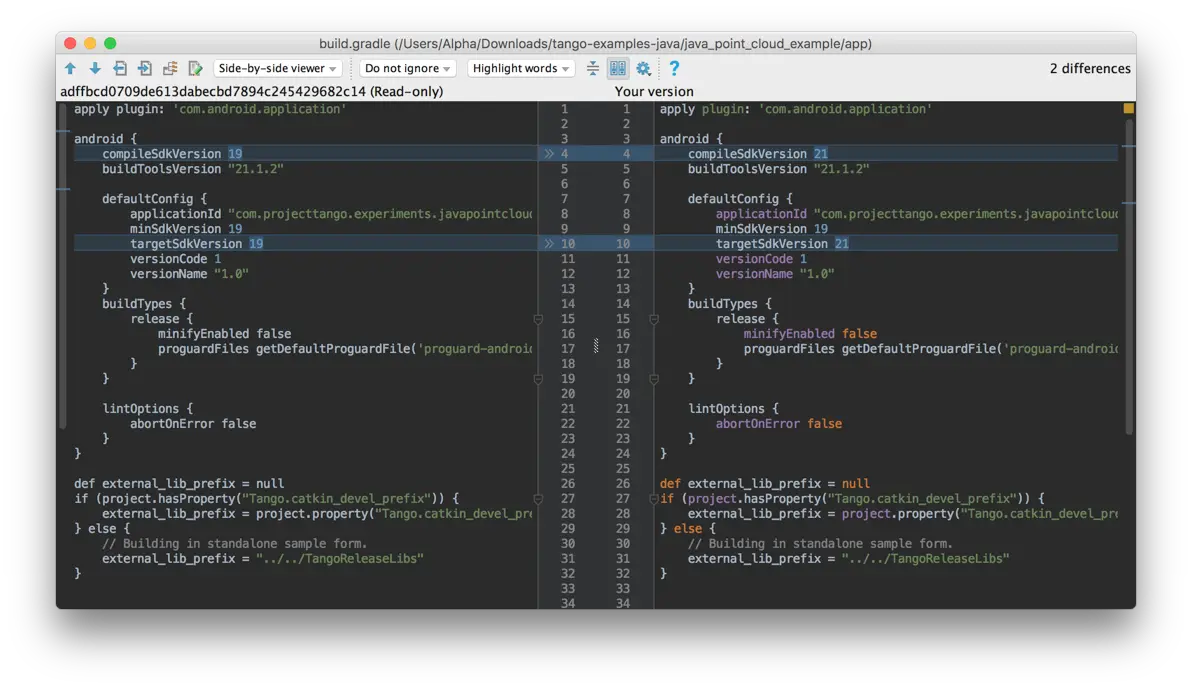Click the '2 differences' counter label
This screenshot has height=689, width=1192.
(x=1090, y=68)
